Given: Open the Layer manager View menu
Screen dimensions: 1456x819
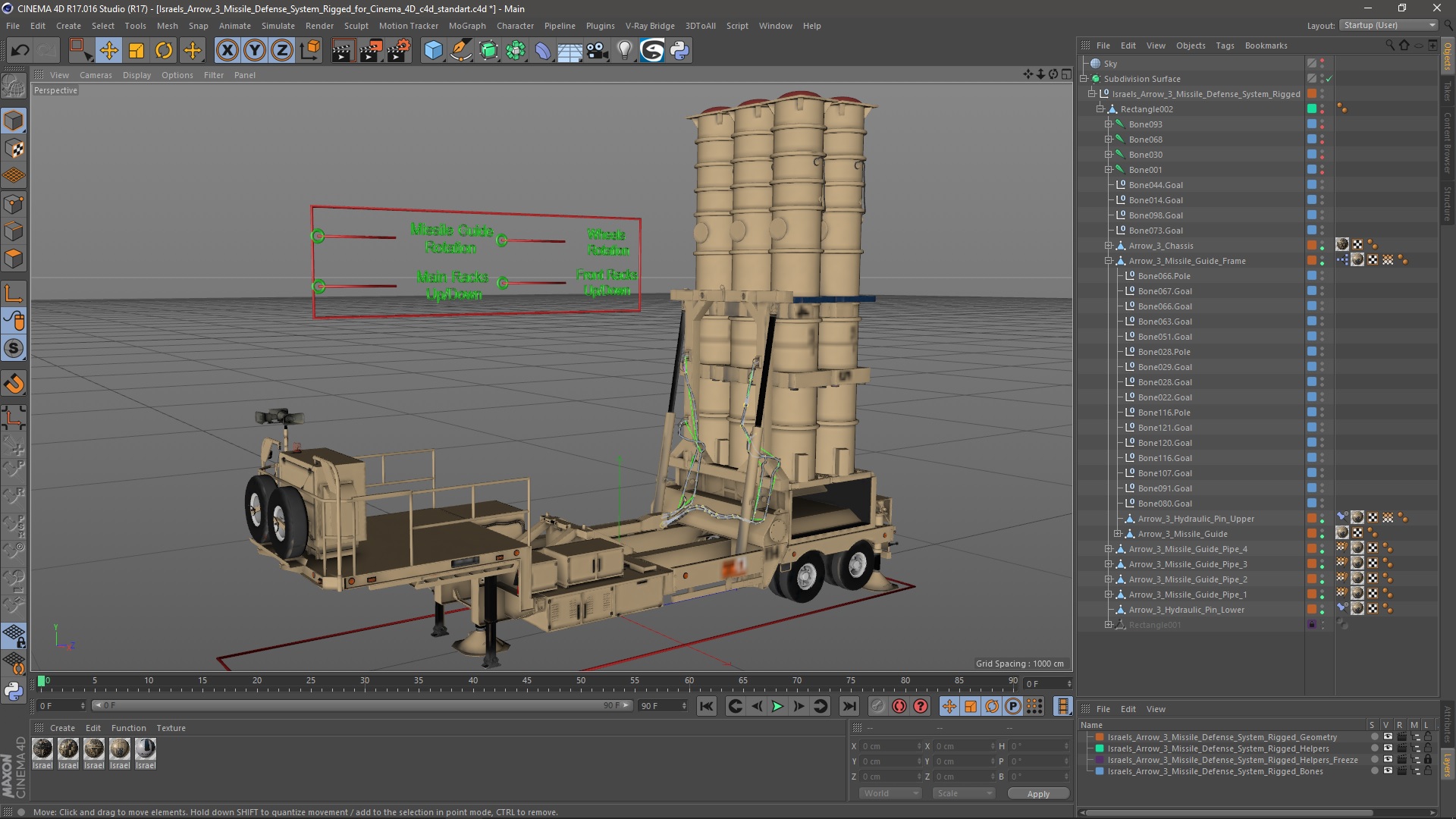Looking at the screenshot, I should click(x=1156, y=709).
